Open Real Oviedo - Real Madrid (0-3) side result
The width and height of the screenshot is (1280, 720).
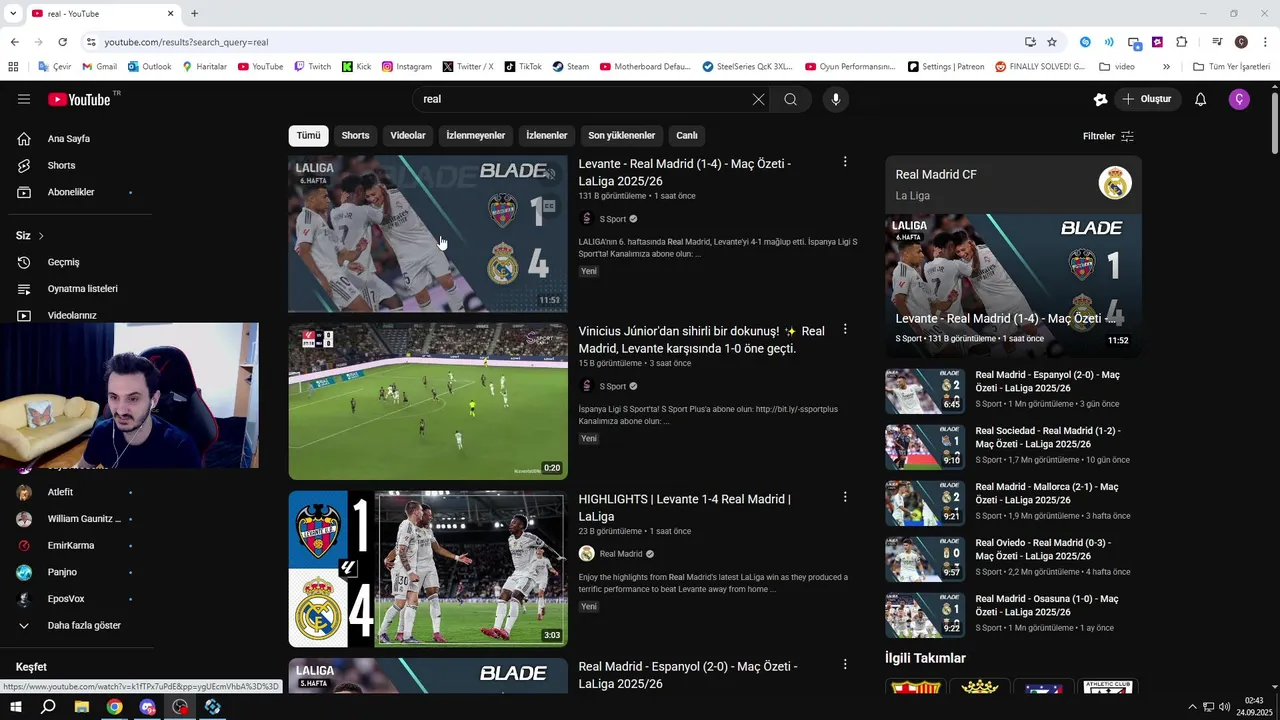pyautogui.click(x=1012, y=558)
